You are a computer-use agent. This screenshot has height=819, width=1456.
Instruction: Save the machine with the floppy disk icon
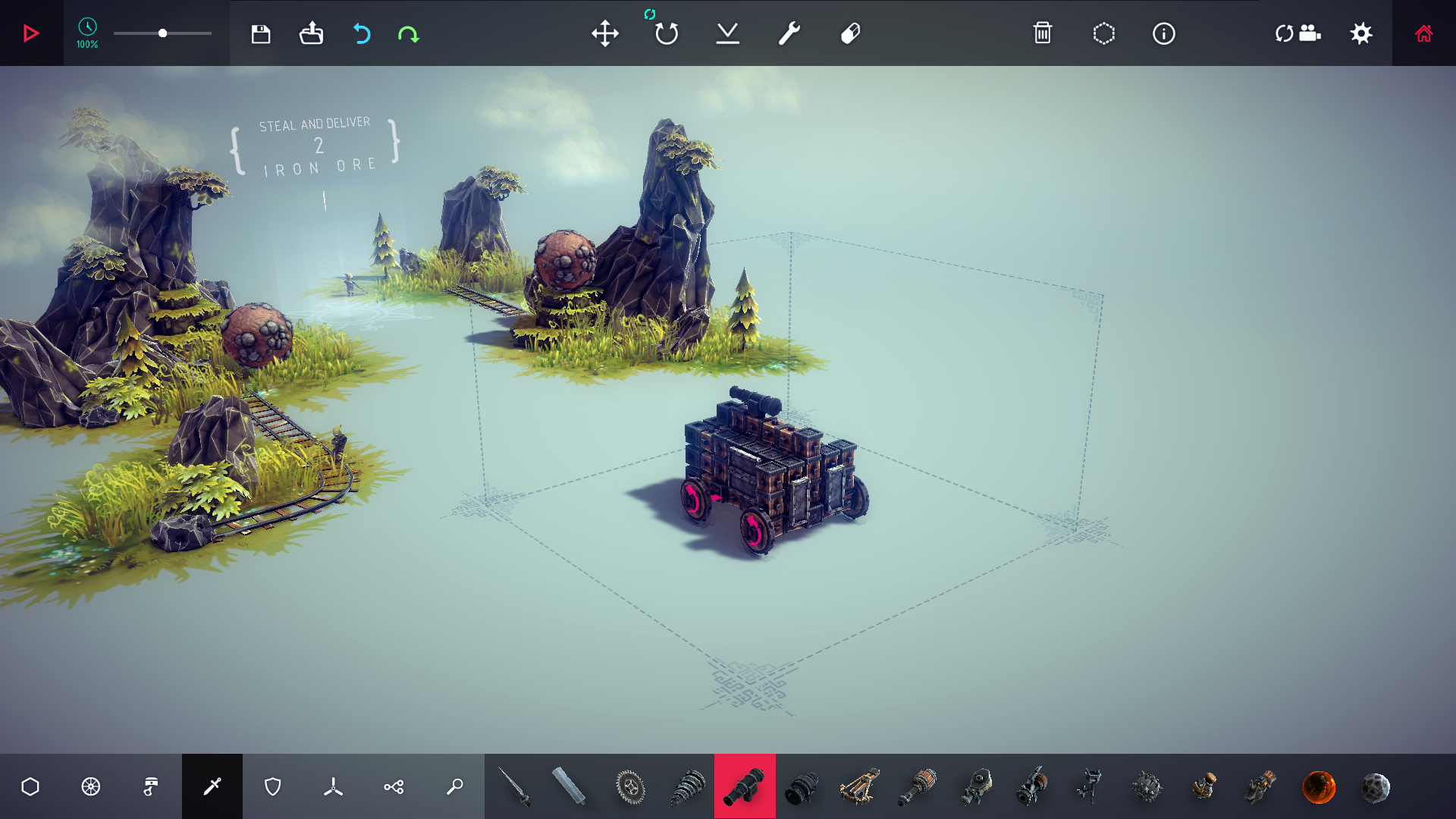[x=261, y=33]
